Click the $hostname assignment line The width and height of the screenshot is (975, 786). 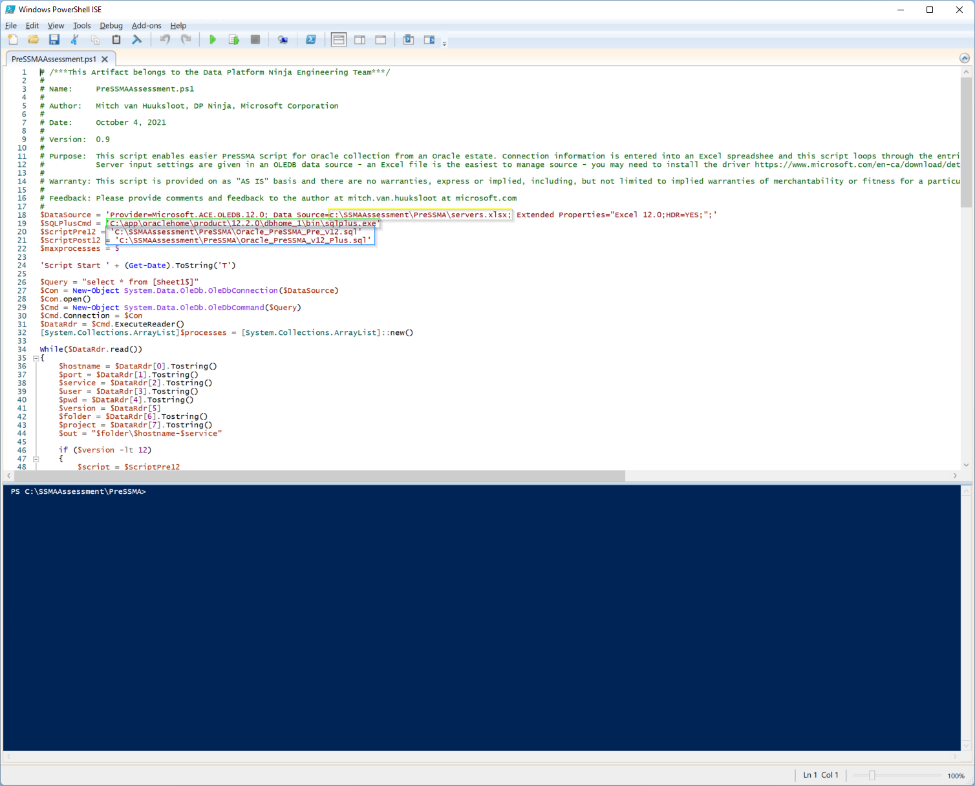138,366
